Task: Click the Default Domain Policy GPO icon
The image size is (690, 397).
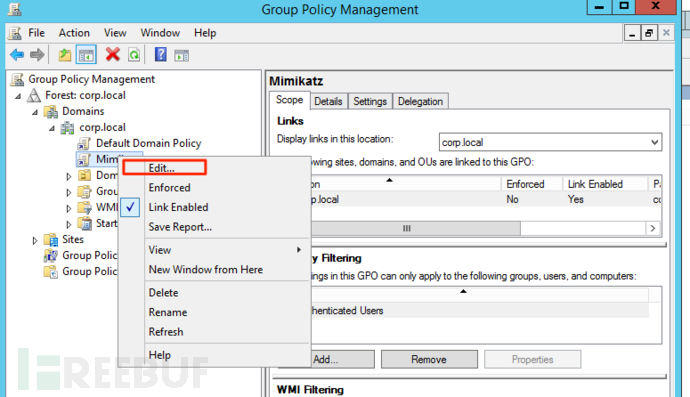Action: [x=84, y=143]
